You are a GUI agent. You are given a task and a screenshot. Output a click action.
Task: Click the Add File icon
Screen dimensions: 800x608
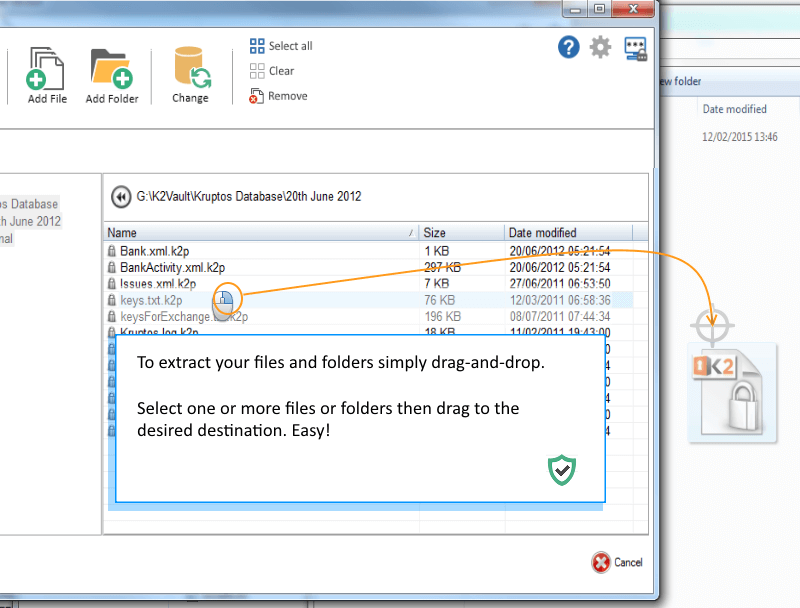47,67
